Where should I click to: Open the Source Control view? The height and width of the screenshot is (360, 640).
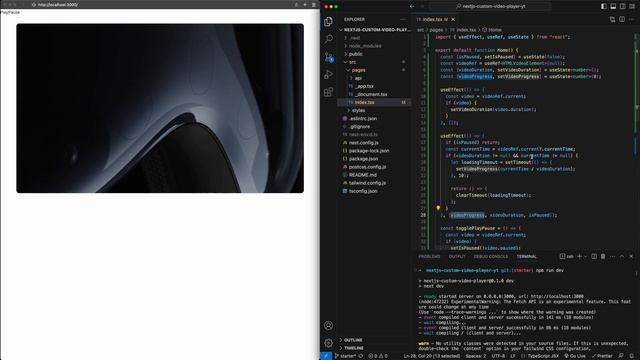(329, 57)
